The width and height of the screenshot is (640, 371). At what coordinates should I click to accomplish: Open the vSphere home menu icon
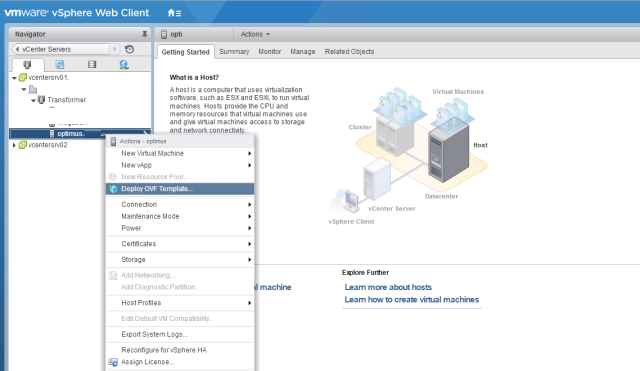pyautogui.click(x=174, y=13)
